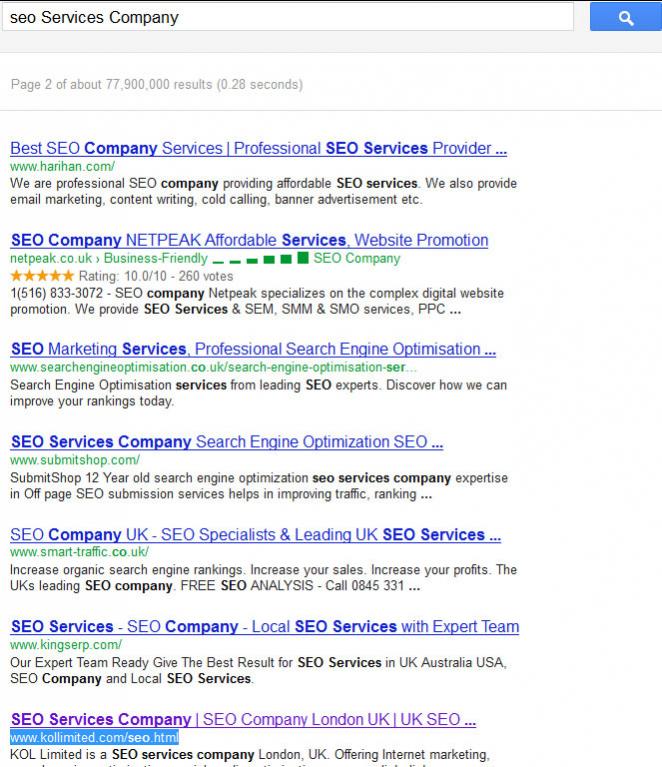Click Netpeak snippet with phone 1(516) 833-3072
The height and width of the screenshot is (767, 662).
[x=257, y=301]
